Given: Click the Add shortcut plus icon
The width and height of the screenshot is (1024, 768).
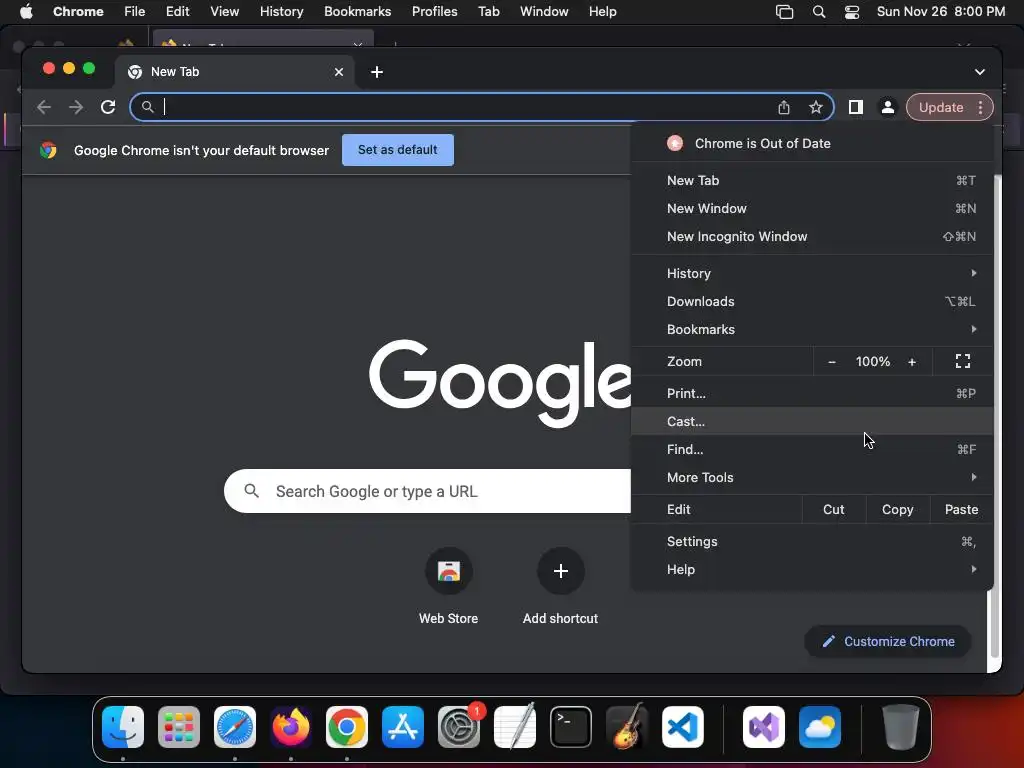Looking at the screenshot, I should pyautogui.click(x=560, y=571).
